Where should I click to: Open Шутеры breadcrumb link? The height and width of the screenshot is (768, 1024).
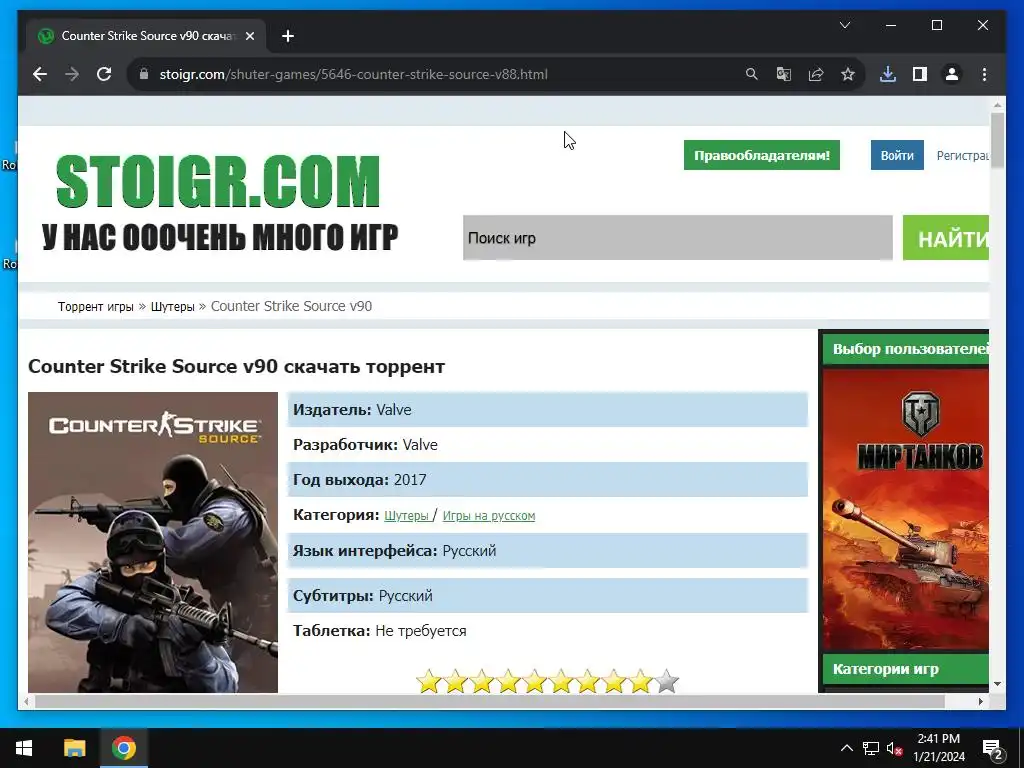point(172,306)
